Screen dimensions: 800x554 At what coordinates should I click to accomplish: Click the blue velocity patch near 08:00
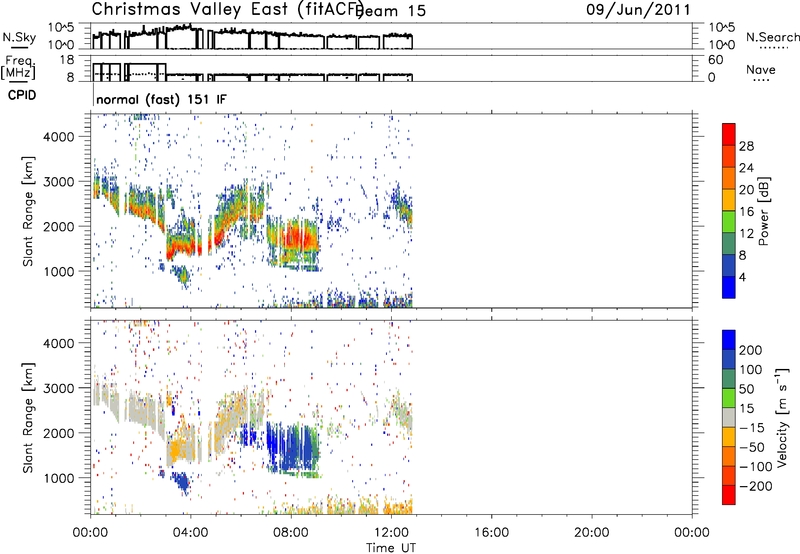pyautogui.click(x=291, y=446)
